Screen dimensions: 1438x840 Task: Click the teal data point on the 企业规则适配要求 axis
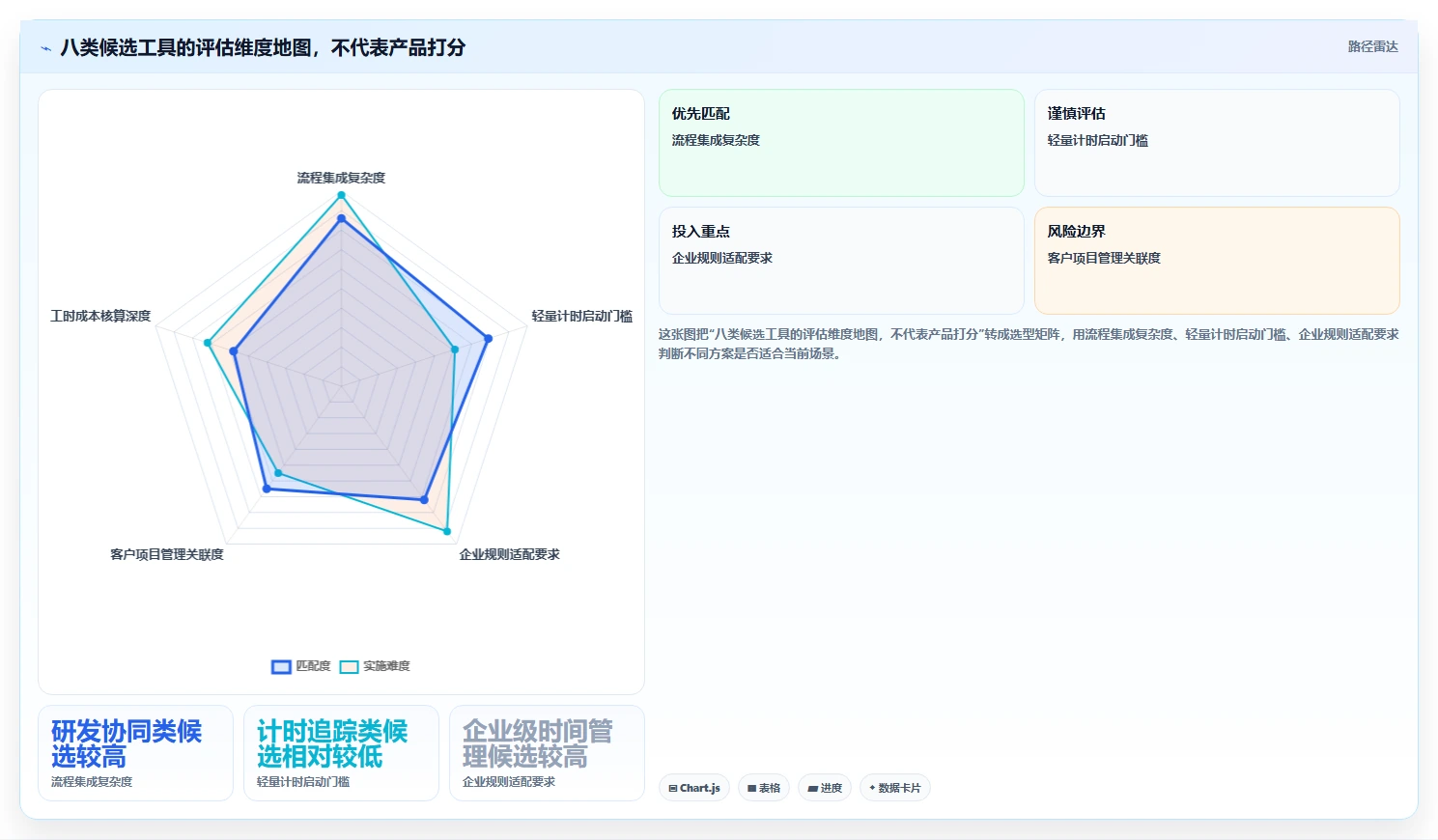[x=447, y=531]
